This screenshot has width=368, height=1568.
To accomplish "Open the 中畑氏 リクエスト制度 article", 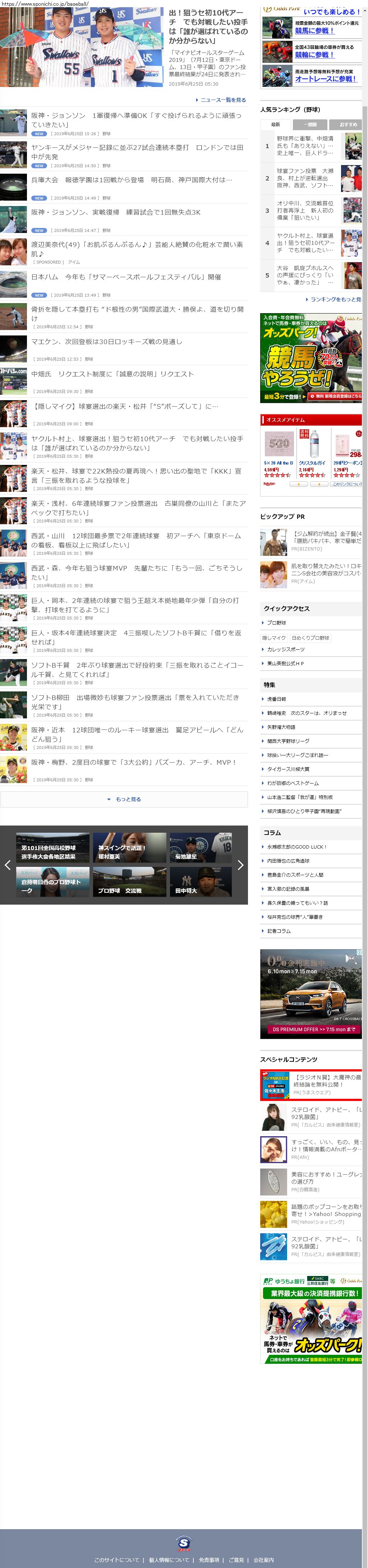I will point(112,374).
